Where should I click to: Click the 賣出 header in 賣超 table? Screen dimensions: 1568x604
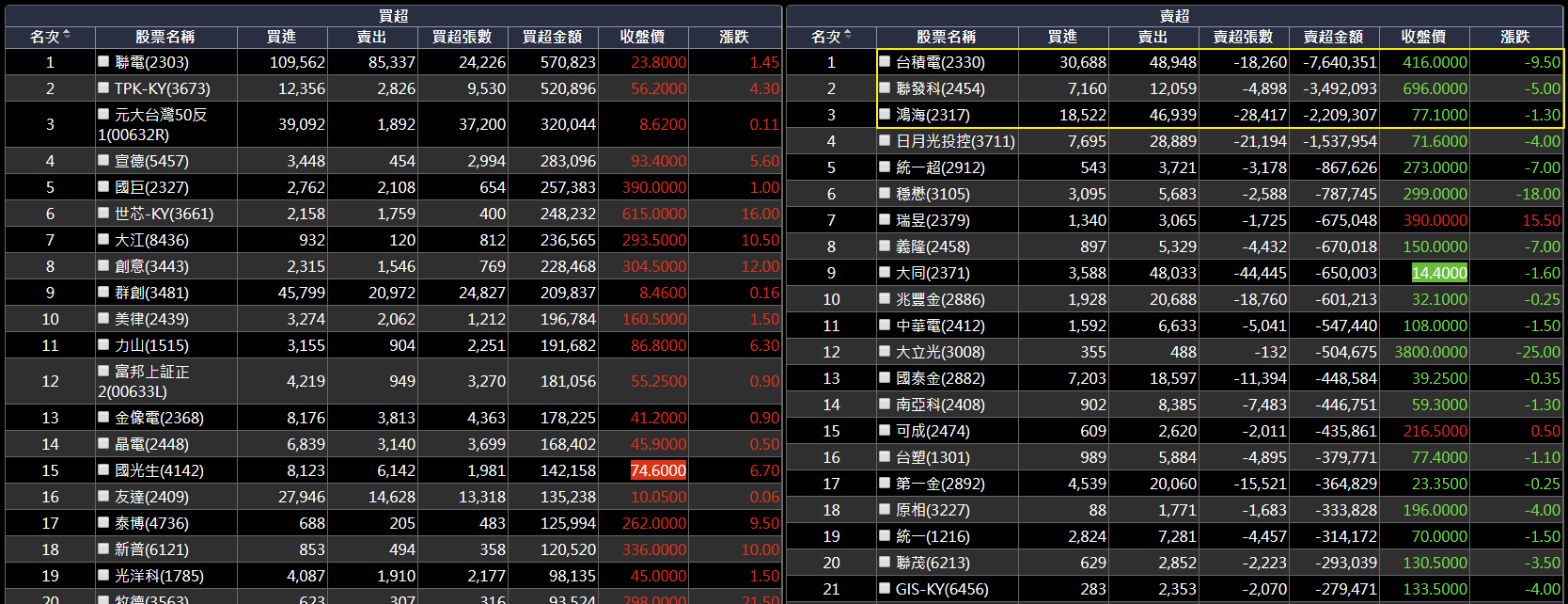(x=1153, y=37)
